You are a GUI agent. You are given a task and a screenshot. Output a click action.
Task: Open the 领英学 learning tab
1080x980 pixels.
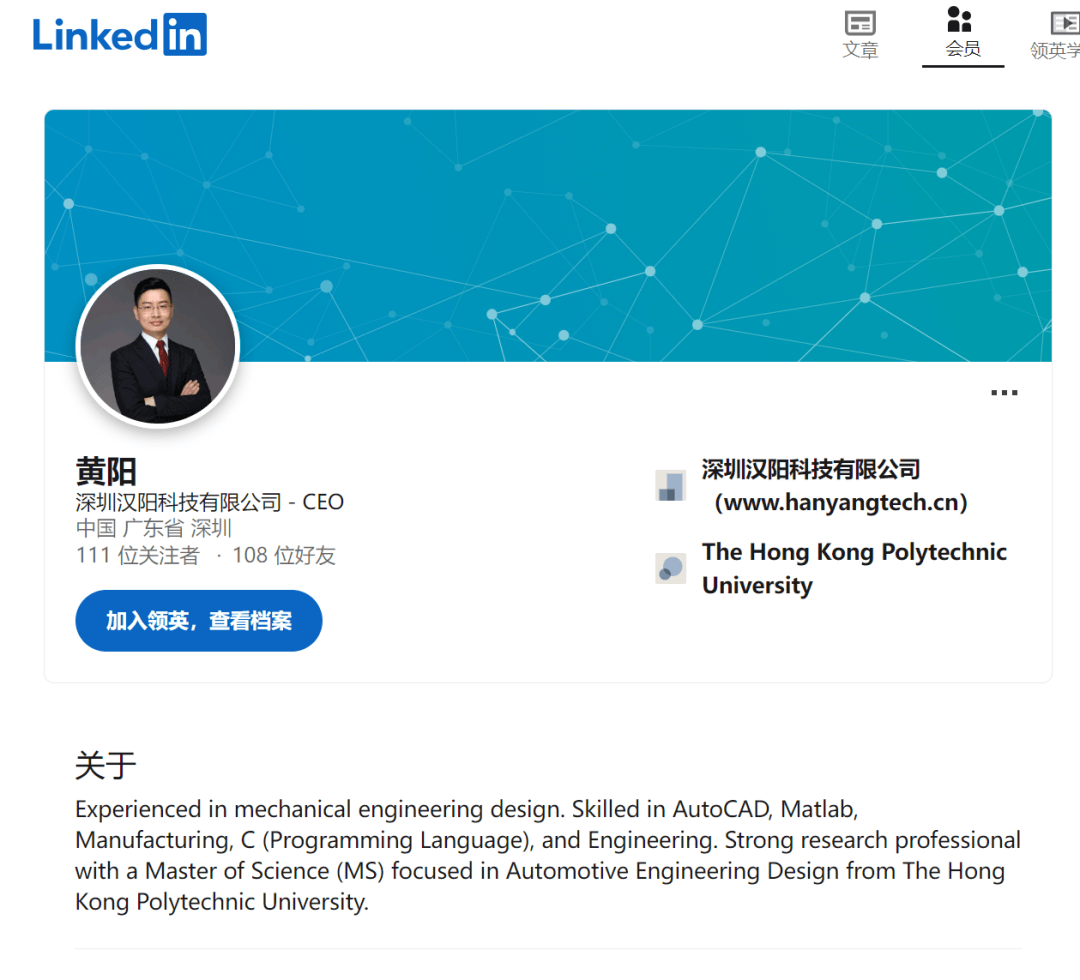1055,36
